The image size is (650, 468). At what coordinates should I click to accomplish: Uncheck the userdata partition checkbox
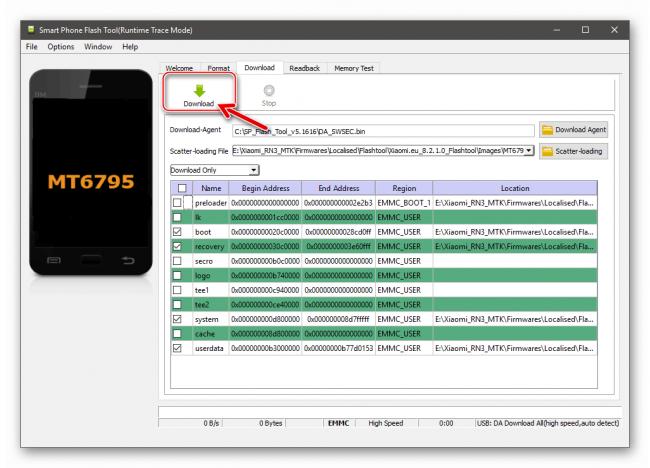[177, 348]
